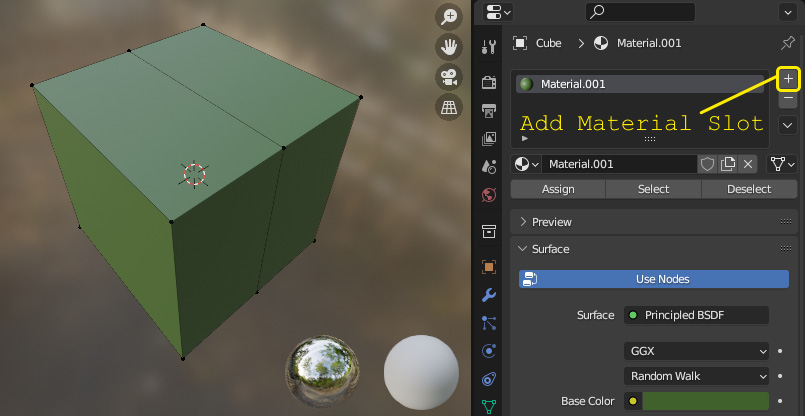Open the GGX distribution dropdown
The height and width of the screenshot is (416, 805).
tap(696, 351)
